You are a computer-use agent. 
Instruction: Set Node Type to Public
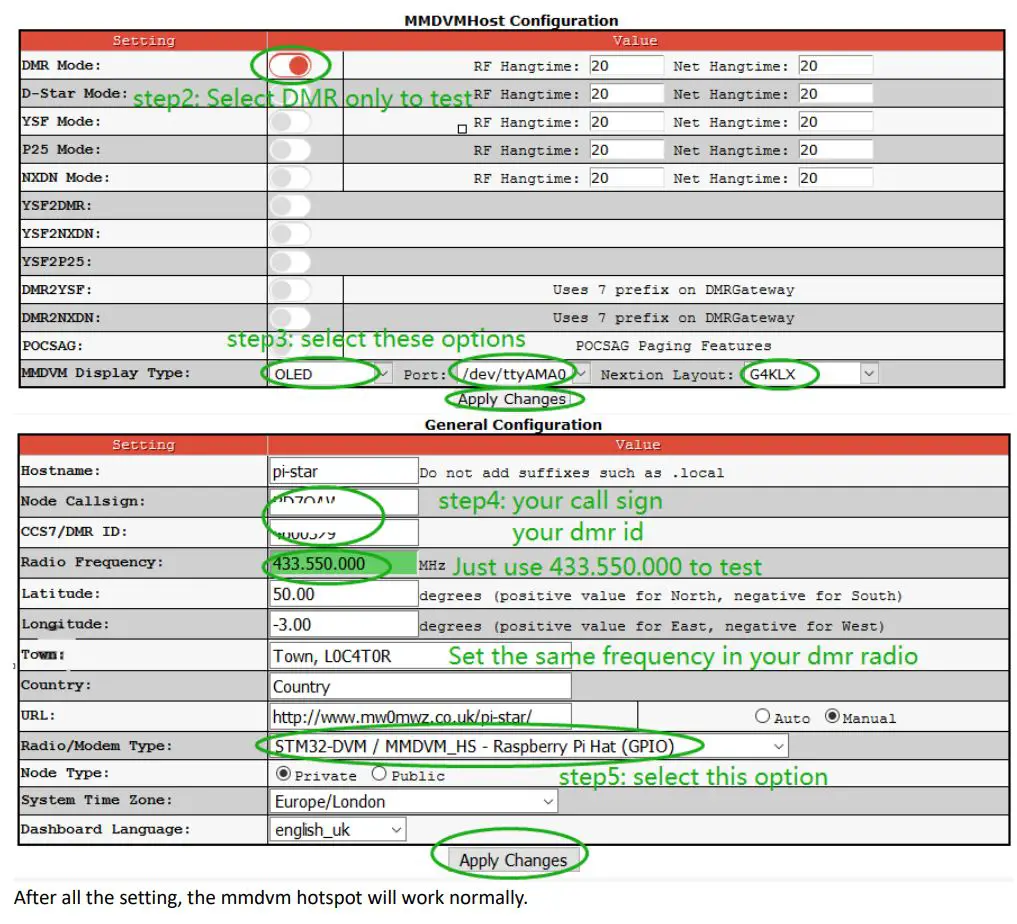tap(377, 773)
